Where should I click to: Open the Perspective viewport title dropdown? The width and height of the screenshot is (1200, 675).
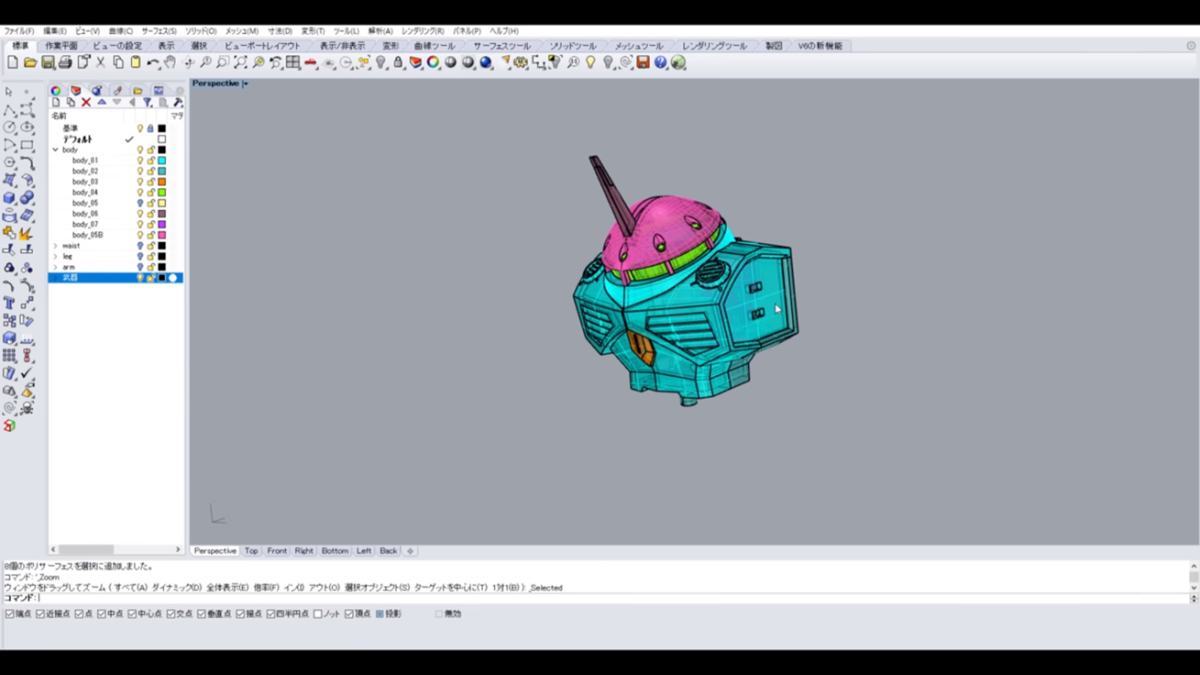coord(246,84)
